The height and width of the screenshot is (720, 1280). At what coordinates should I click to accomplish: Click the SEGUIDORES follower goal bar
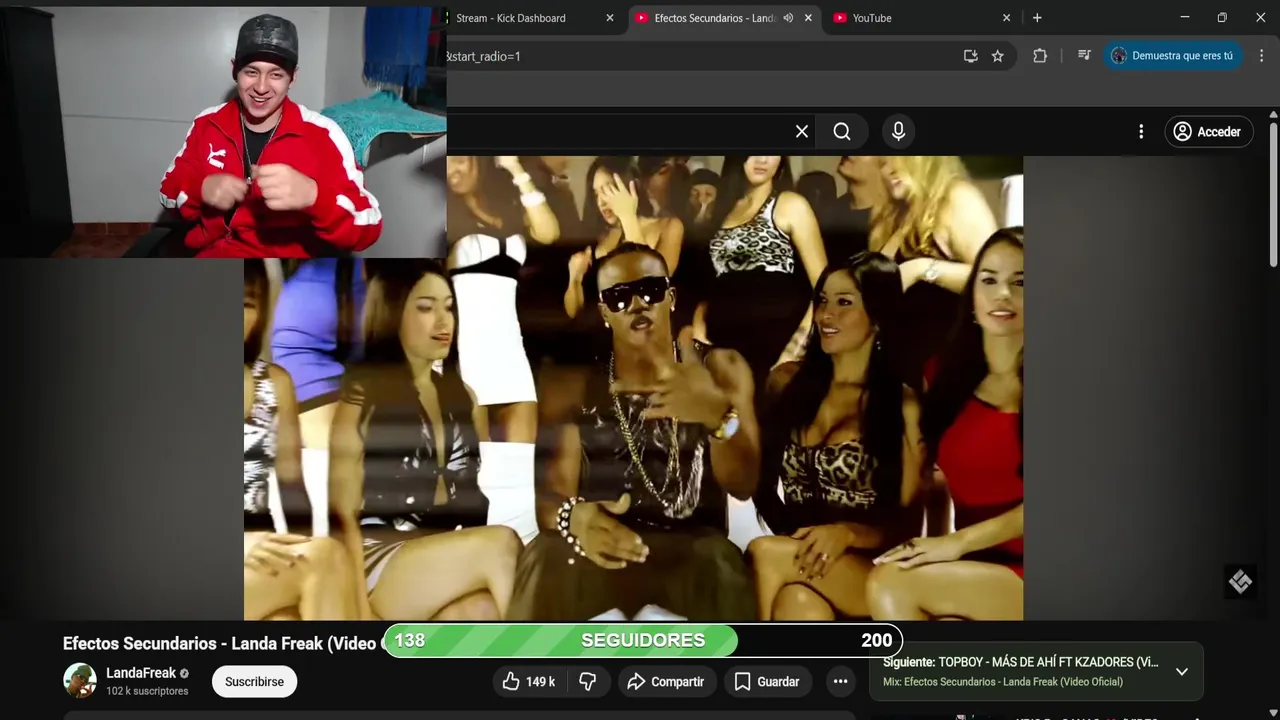click(643, 640)
